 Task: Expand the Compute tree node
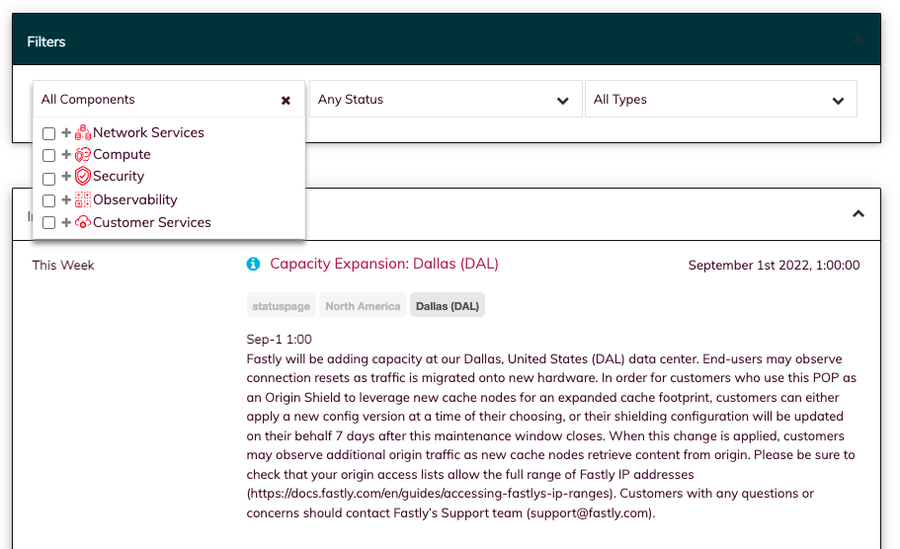(x=66, y=154)
